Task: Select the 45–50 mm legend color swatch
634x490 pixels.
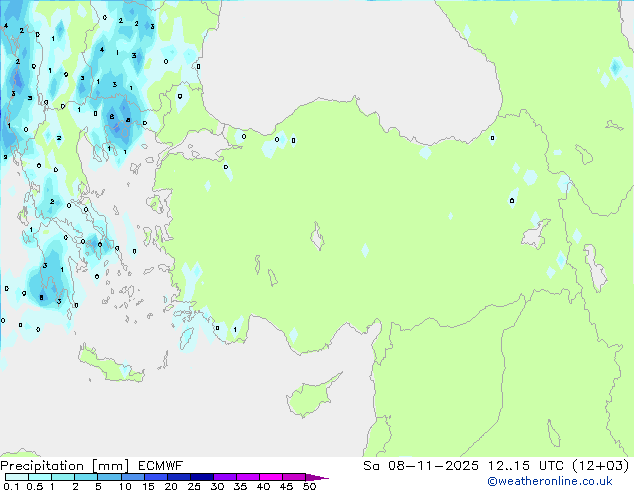Action: [294, 477]
